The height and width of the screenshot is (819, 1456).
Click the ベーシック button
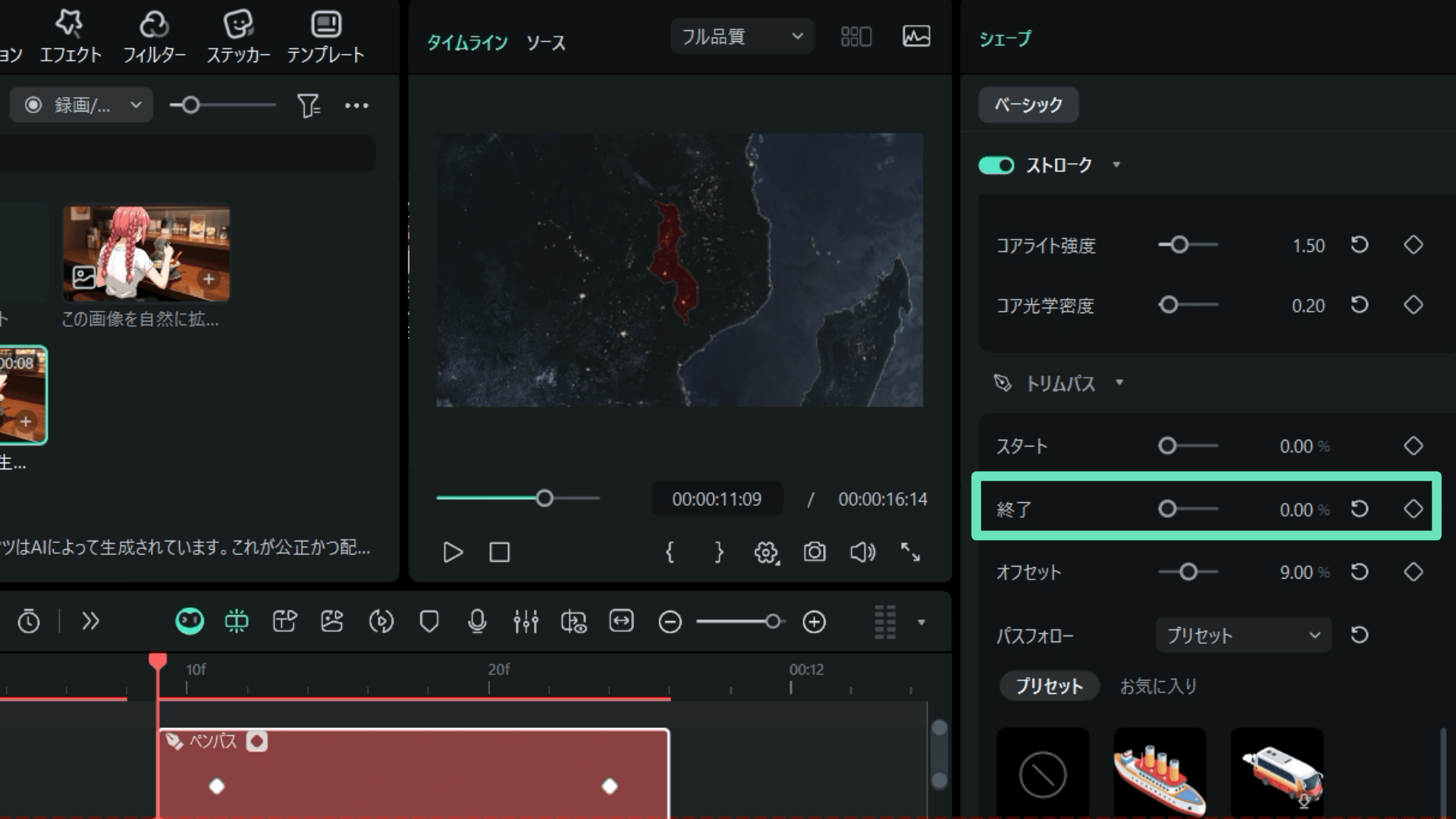click(1028, 105)
